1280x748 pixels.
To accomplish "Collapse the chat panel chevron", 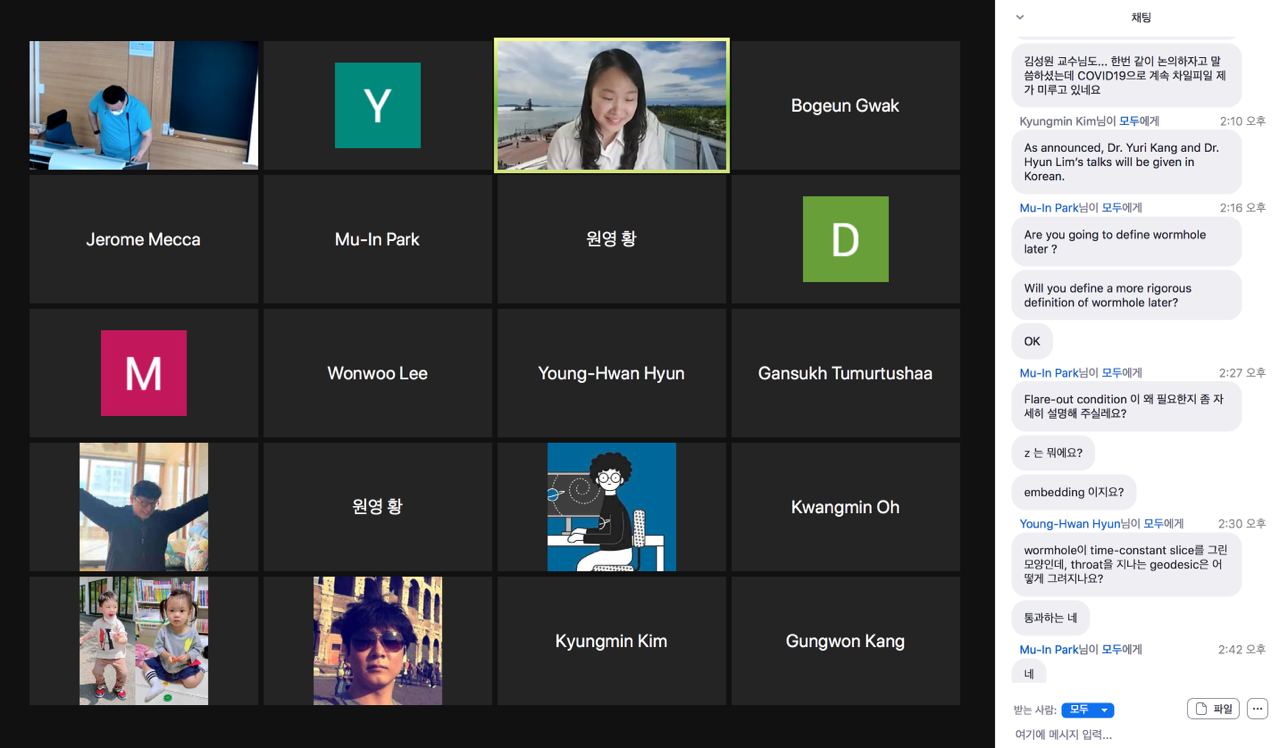I will tap(1019, 17).
